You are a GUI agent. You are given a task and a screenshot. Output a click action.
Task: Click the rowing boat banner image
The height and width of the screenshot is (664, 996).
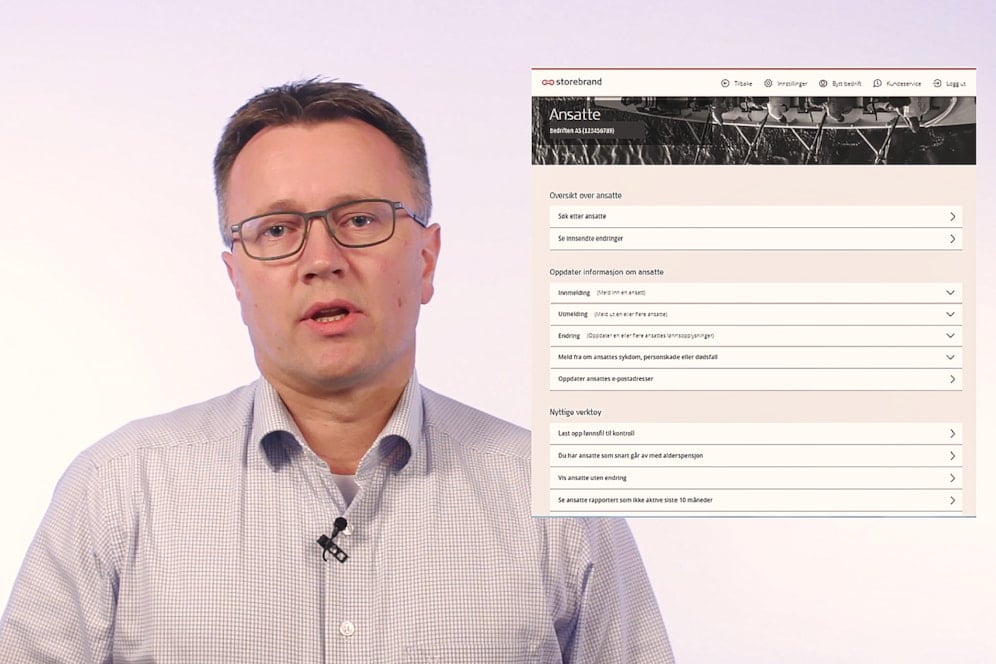(820, 130)
